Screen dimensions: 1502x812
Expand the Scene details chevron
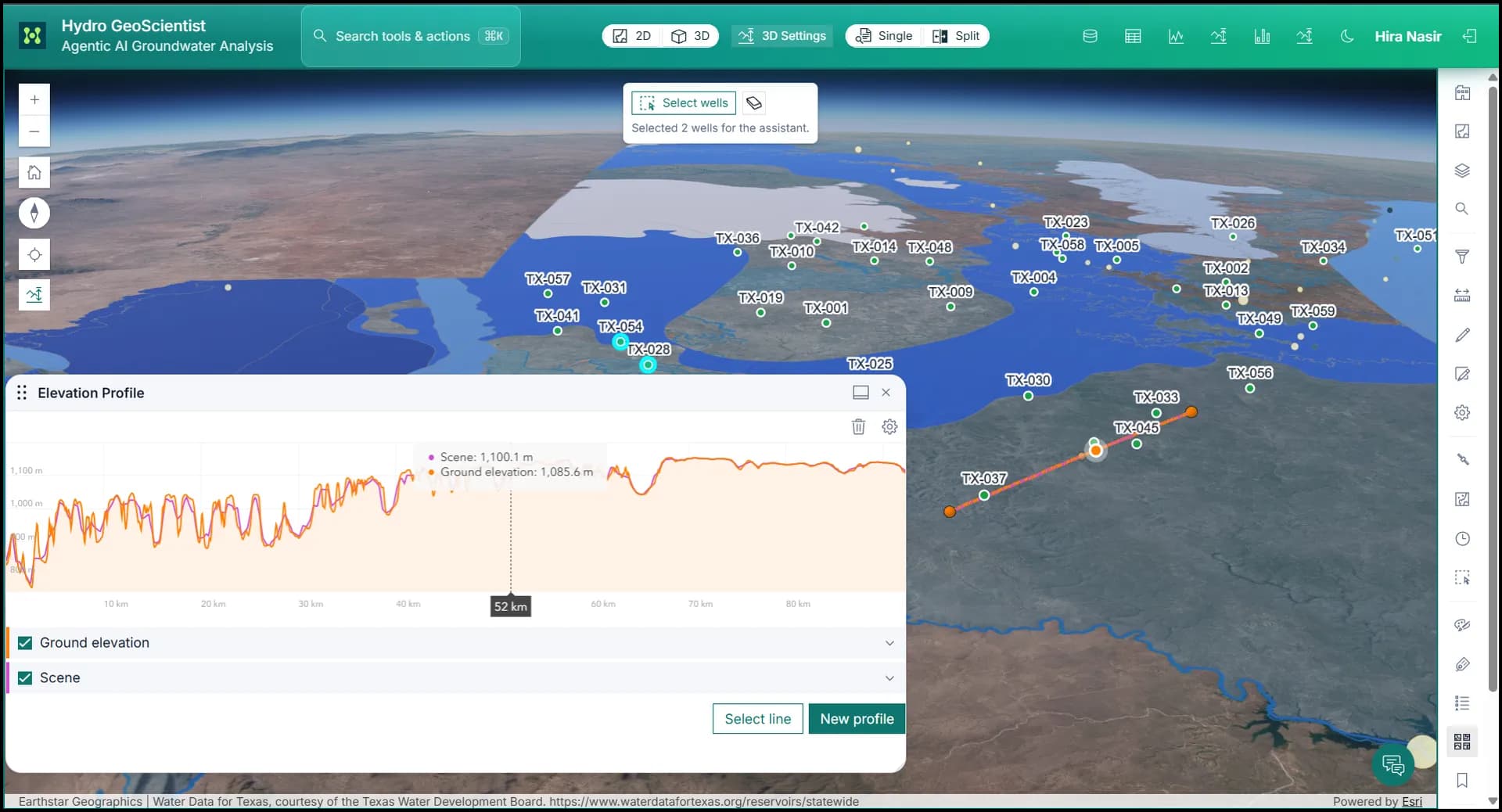(889, 677)
